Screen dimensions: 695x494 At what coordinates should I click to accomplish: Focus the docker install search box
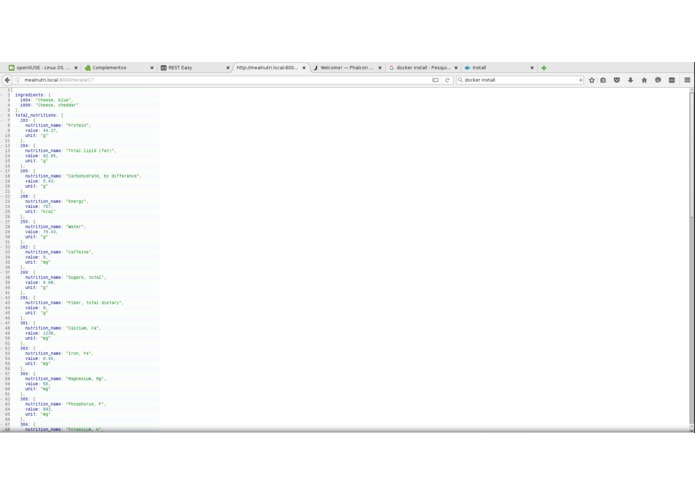point(521,80)
